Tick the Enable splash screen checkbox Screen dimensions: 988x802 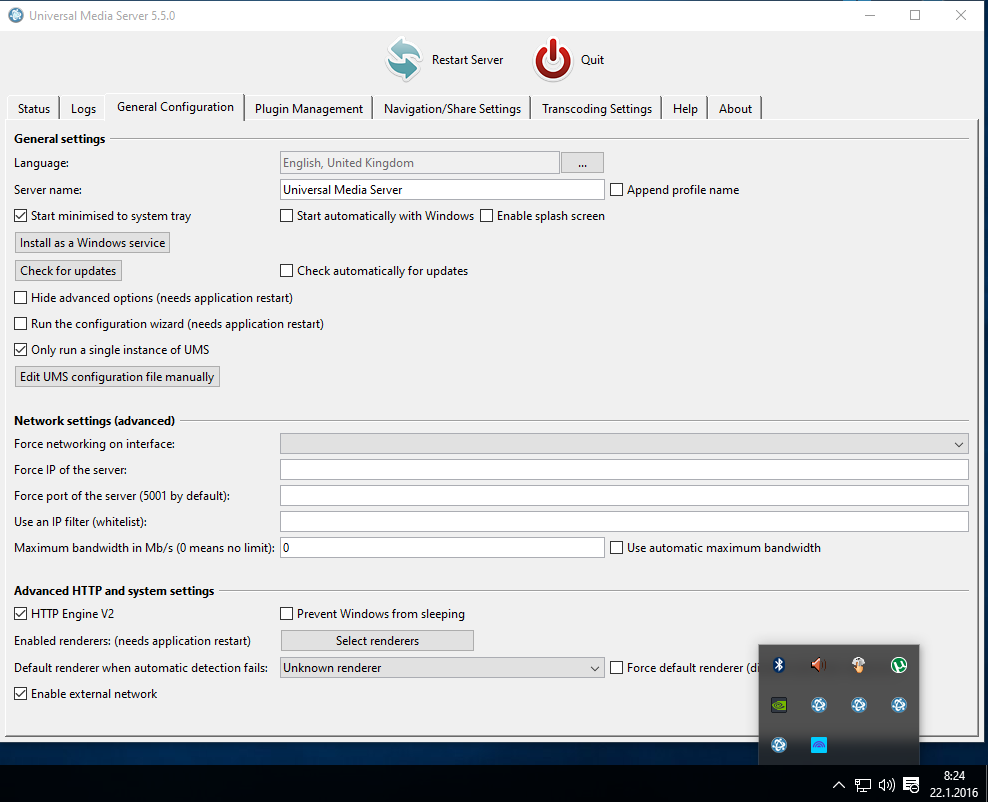[486, 216]
